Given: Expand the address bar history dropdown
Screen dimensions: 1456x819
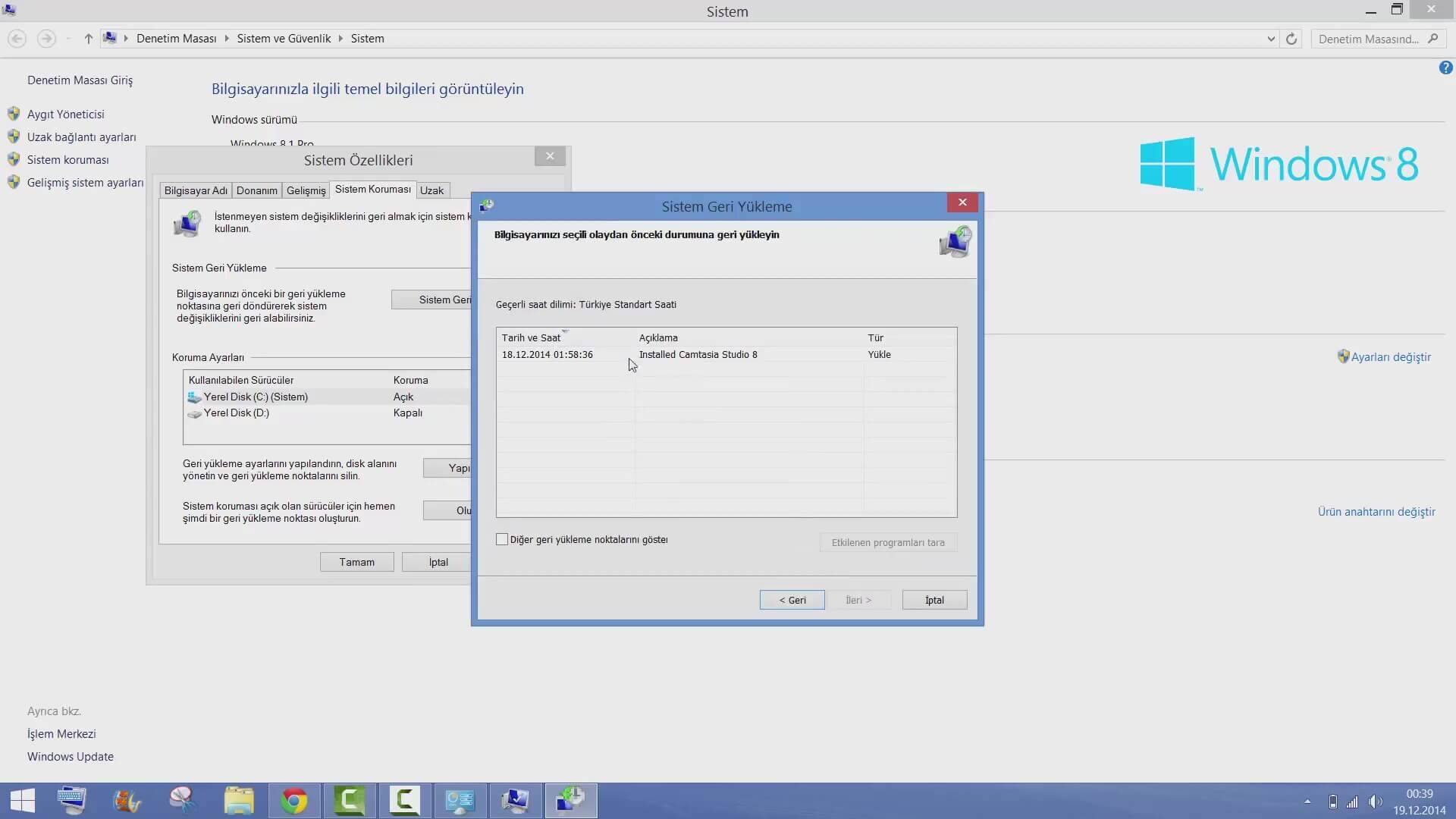Looking at the screenshot, I should click(1271, 39).
